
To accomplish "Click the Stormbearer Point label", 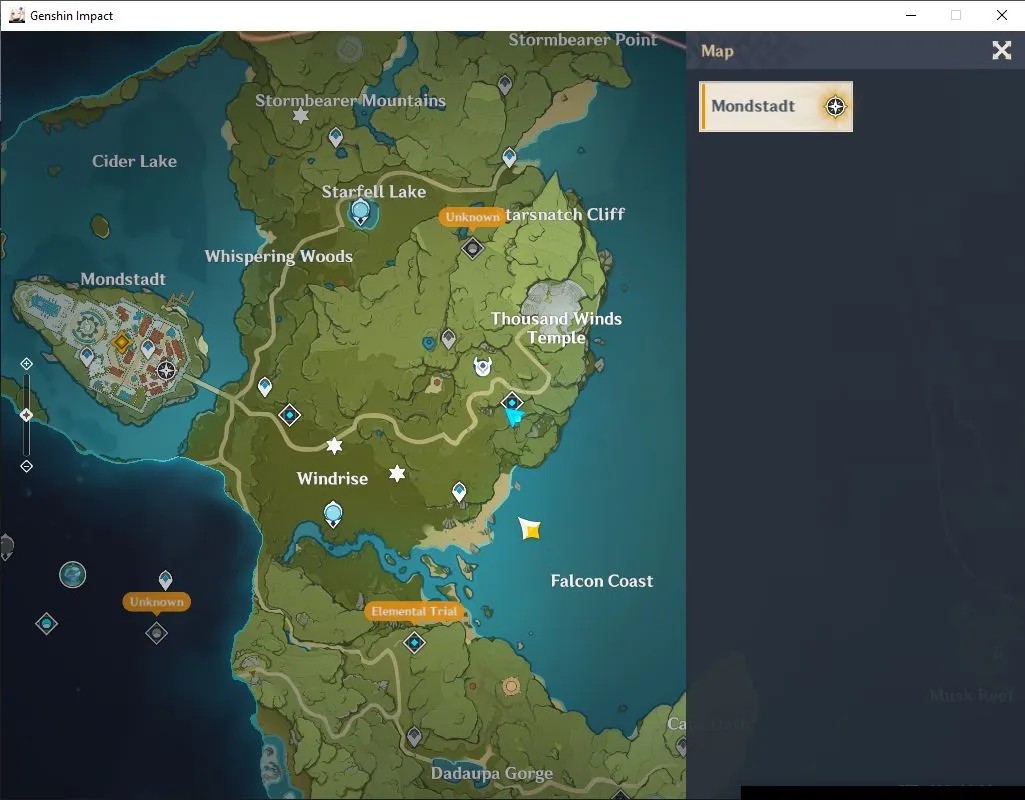I will (582, 40).
